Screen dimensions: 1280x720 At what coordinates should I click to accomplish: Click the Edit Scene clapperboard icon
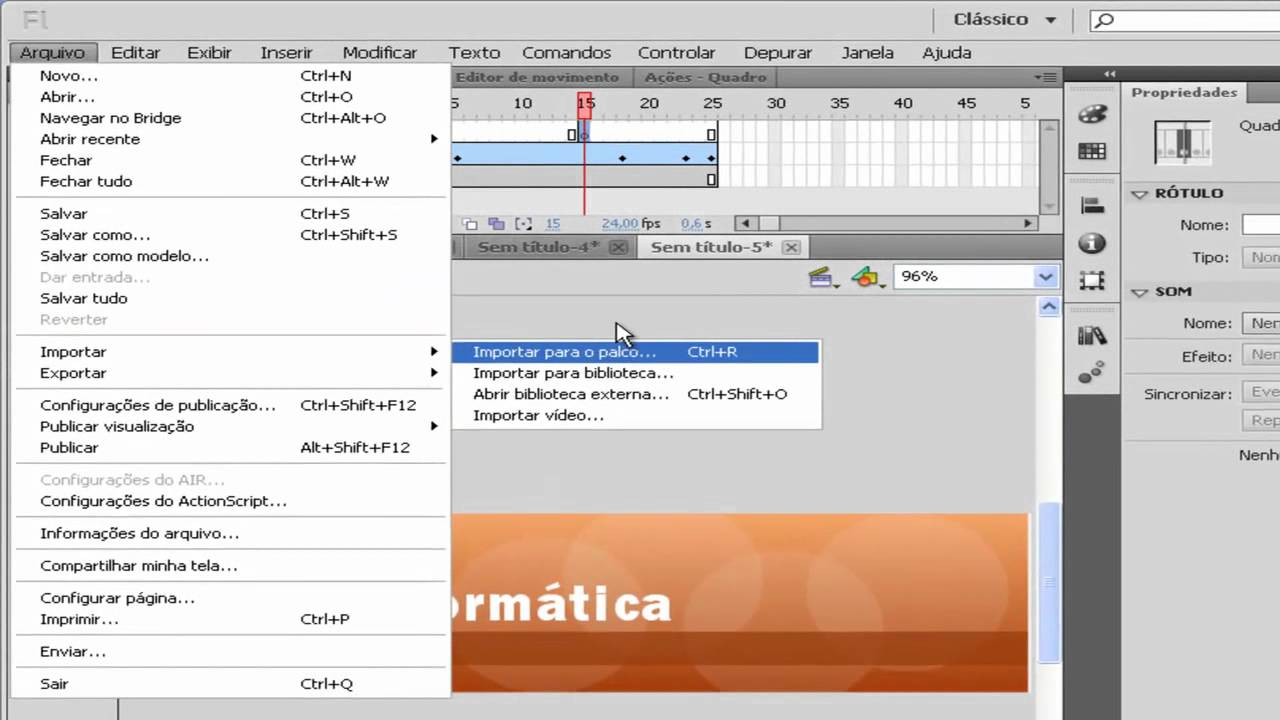click(823, 277)
